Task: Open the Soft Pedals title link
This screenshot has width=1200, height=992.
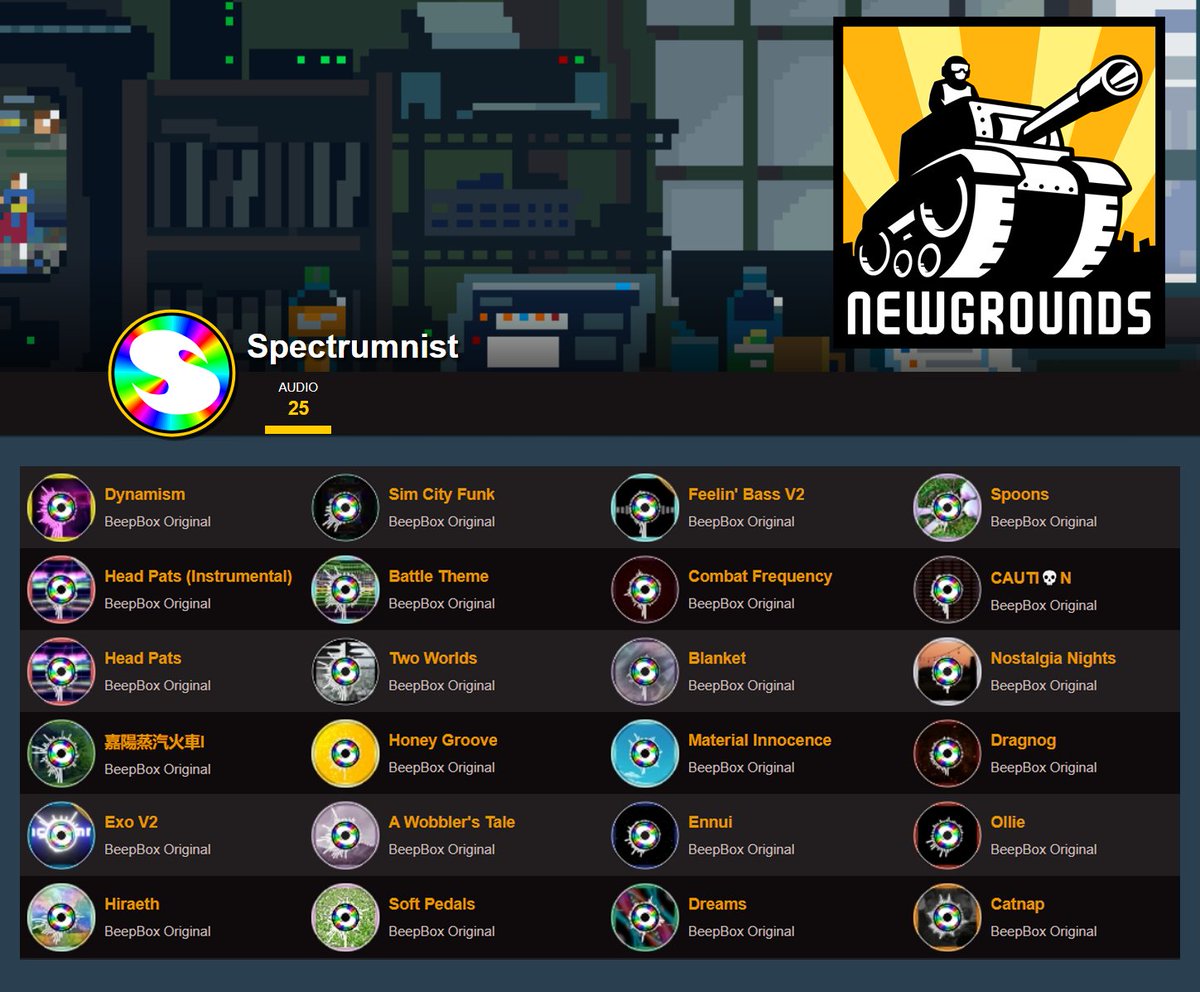Action: click(x=432, y=904)
